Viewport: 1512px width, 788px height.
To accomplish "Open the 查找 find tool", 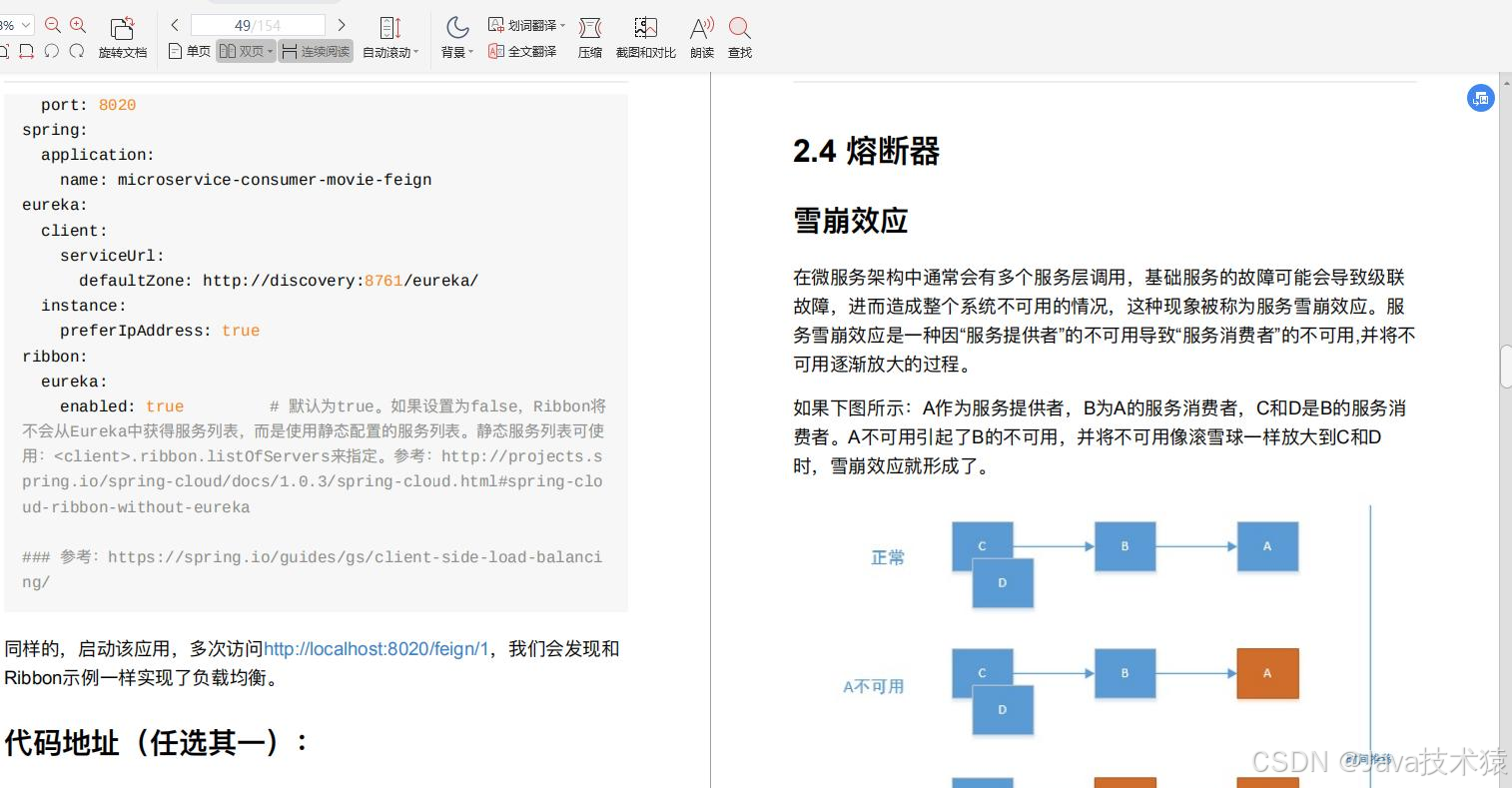I will pyautogui.click(x=739, y=37).
